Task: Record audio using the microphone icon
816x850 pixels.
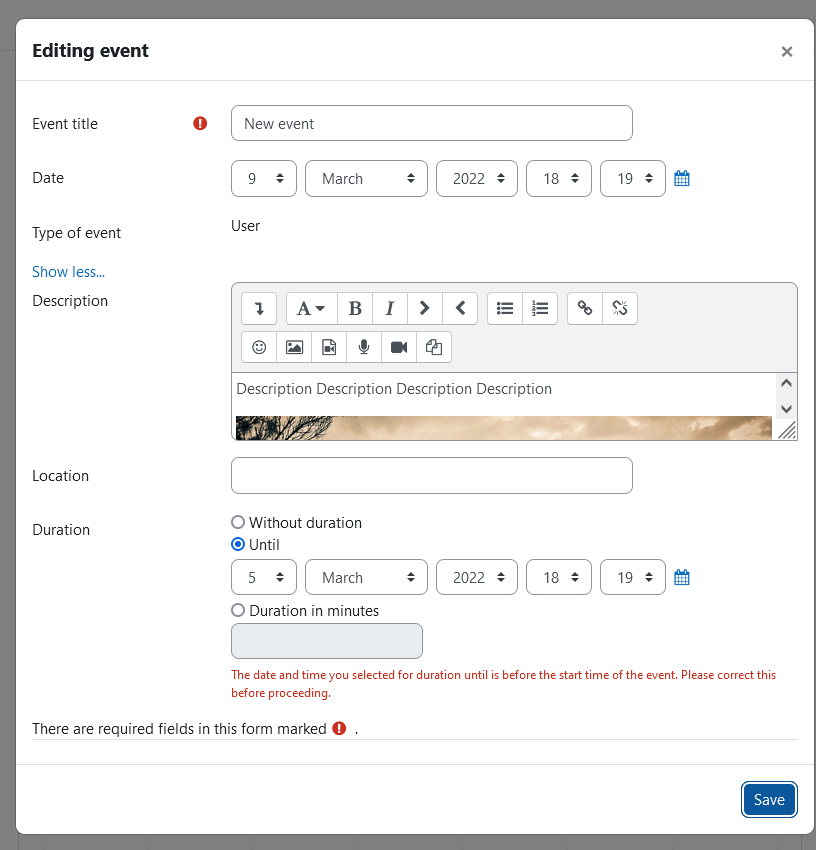Action: (364, 347)
